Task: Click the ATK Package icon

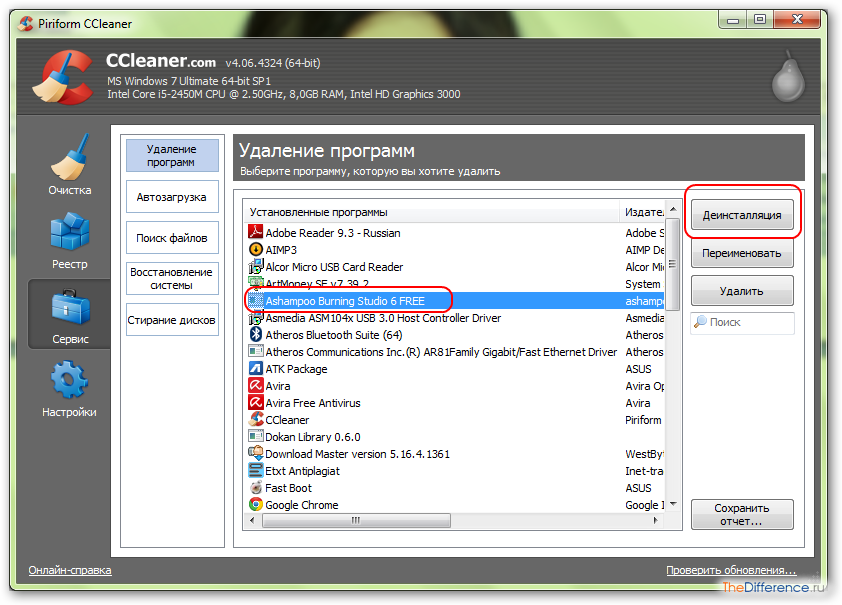Action: click(255, 369)
